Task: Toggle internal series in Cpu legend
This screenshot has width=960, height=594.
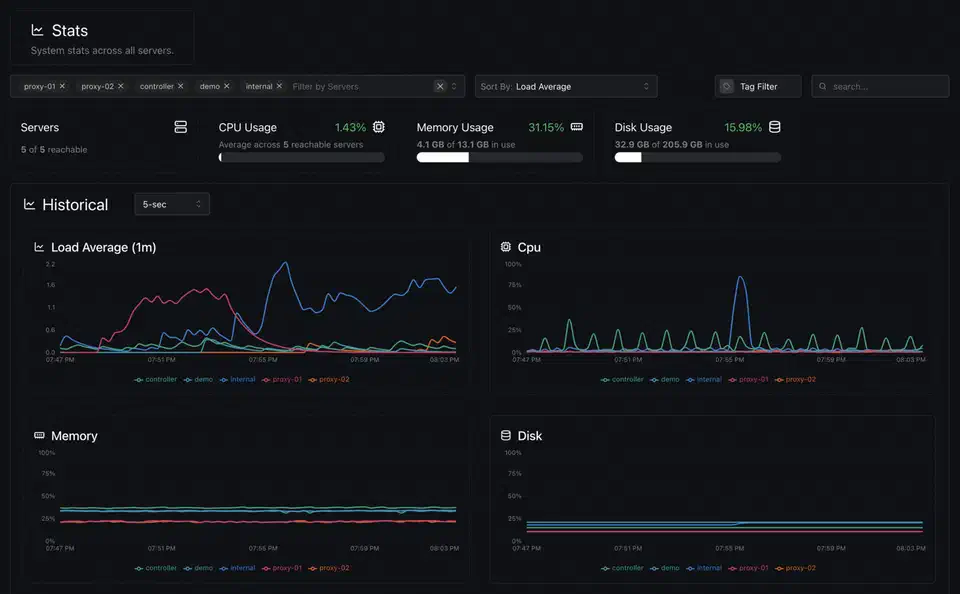Action: click(703, 380)
